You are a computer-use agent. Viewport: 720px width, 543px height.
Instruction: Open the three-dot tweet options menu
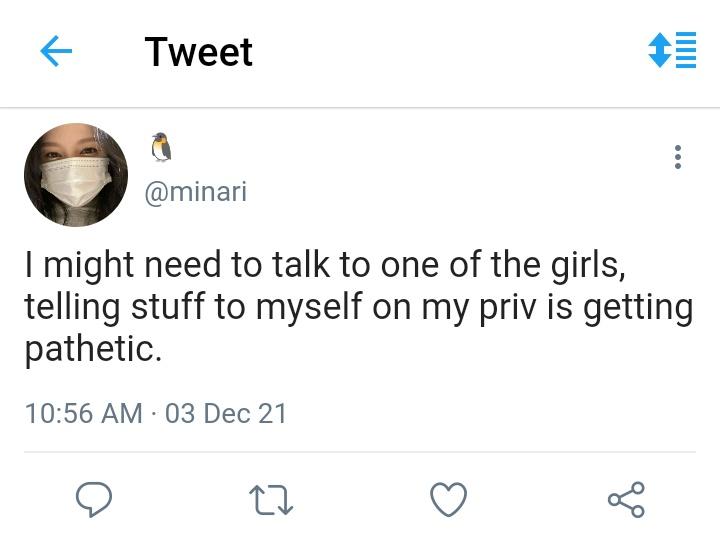pyautogui.click(x=678, y=157)
